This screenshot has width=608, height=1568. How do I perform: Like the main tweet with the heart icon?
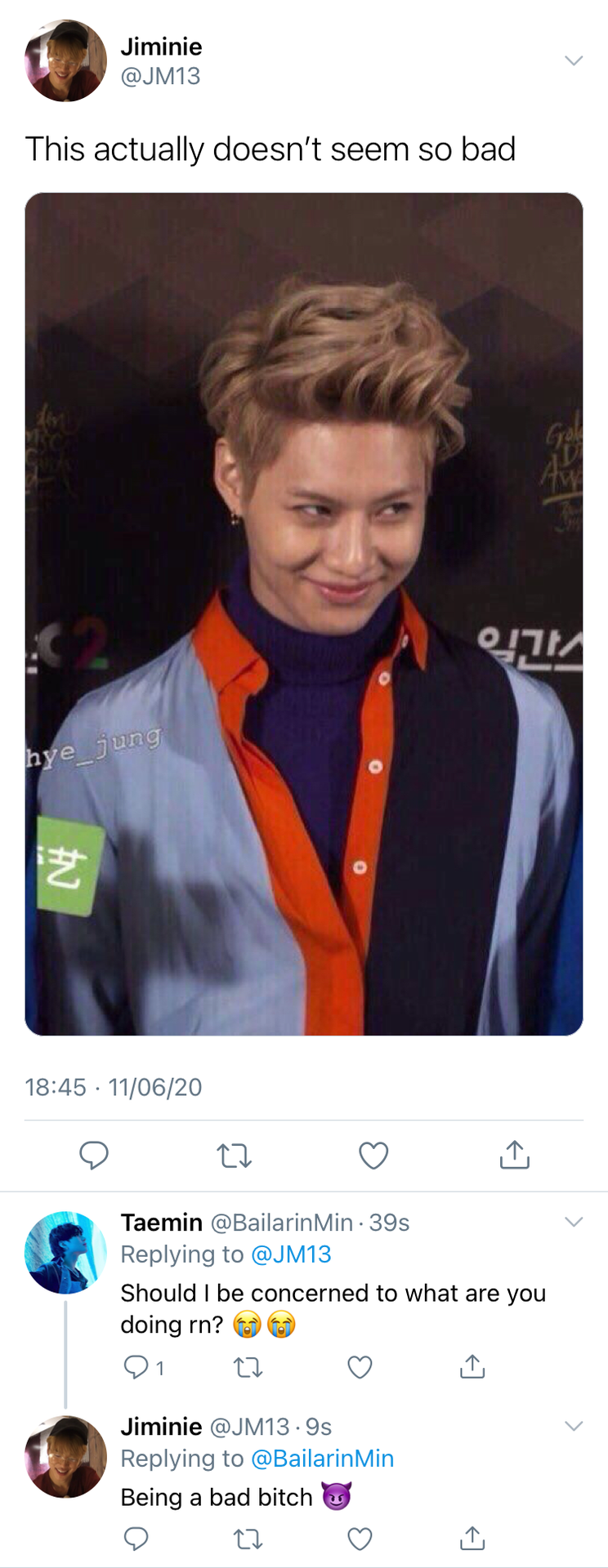[373, 1156]
